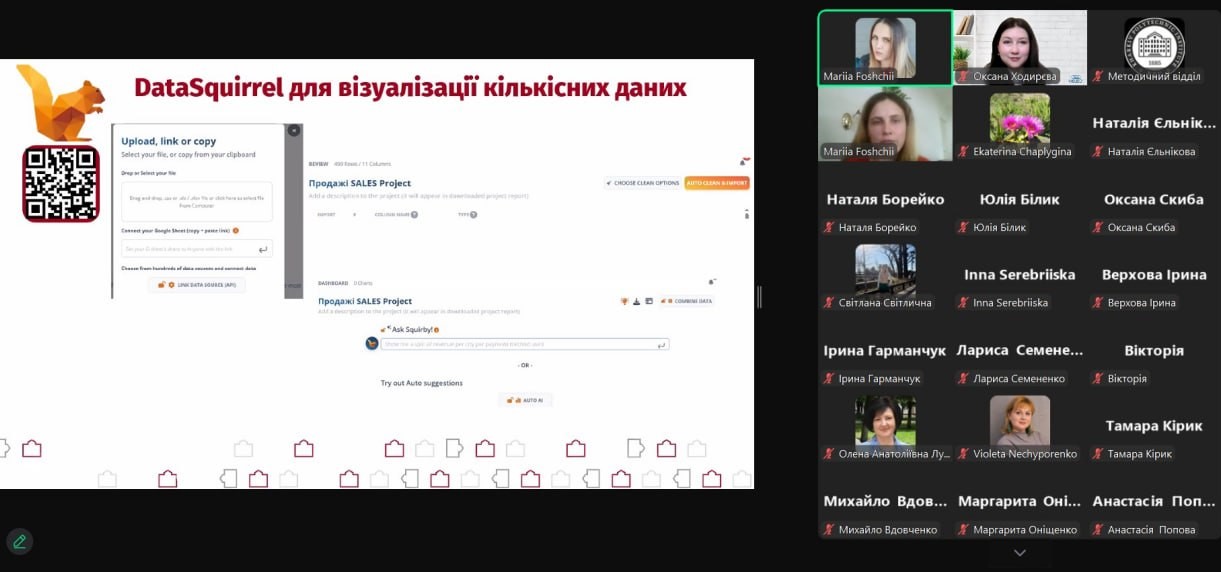1221x572 pixels.
Task: Click the large Inna Serebriiska name tile
Action: pyautogui.click(x=1019, y=274)
